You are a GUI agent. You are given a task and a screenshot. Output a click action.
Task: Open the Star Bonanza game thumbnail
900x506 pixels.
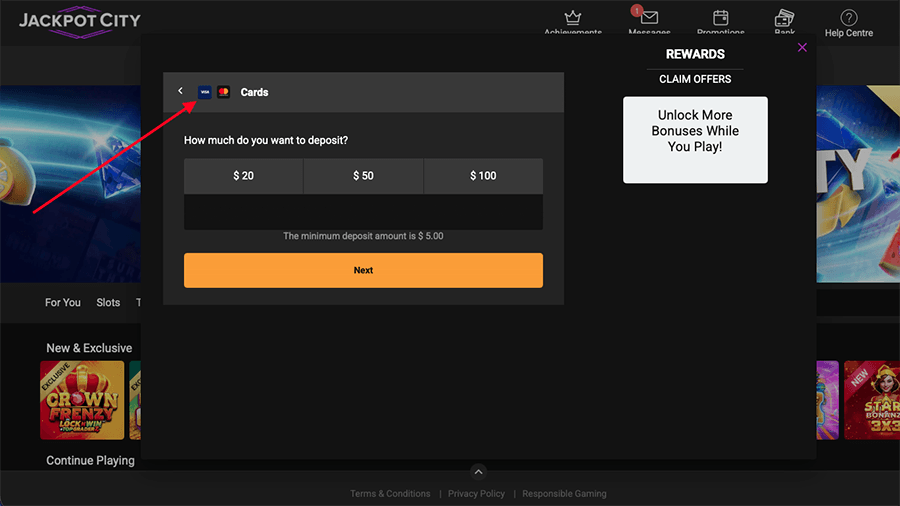(x=872, y=400)
